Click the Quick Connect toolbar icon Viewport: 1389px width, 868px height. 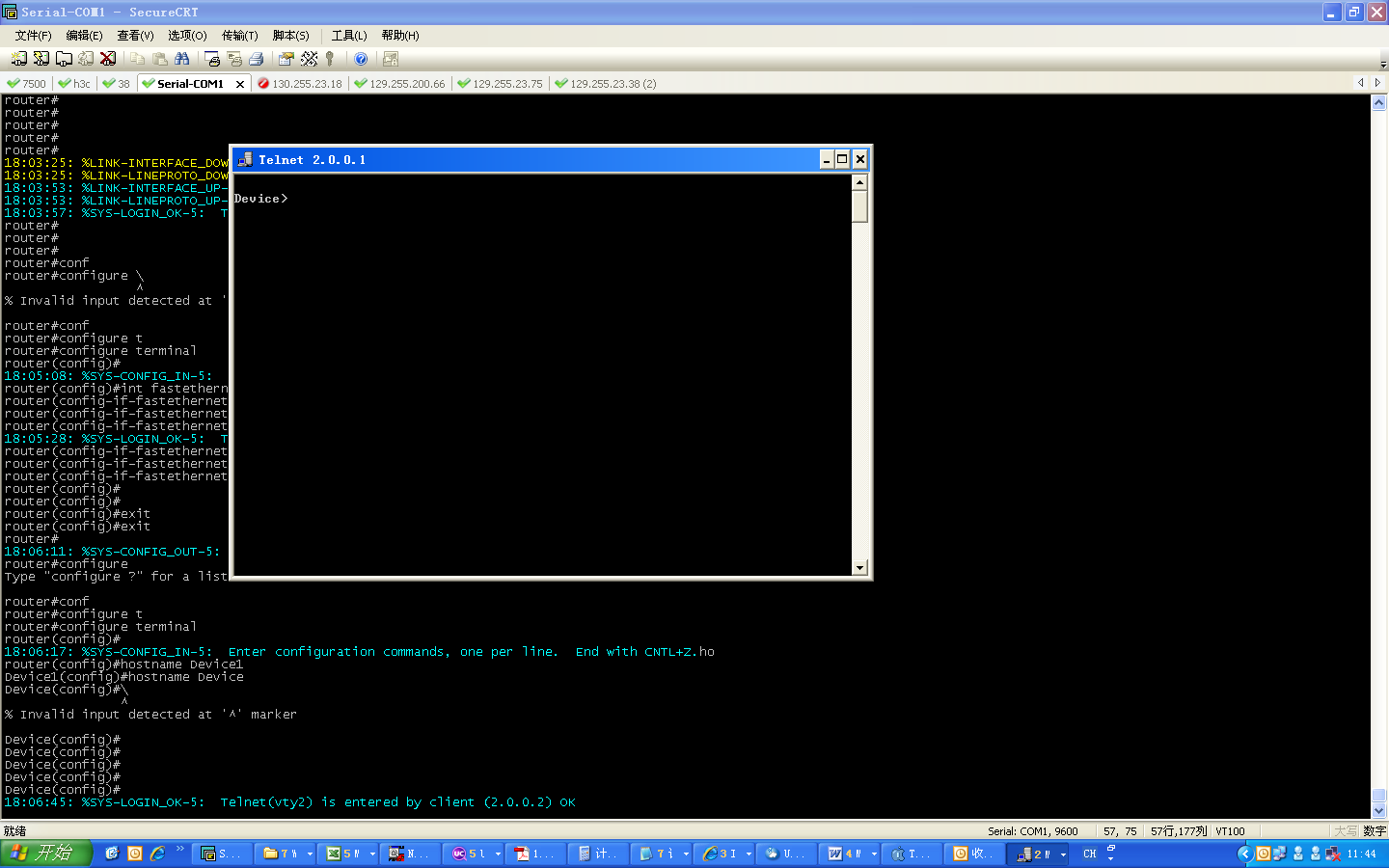[41, 59]
